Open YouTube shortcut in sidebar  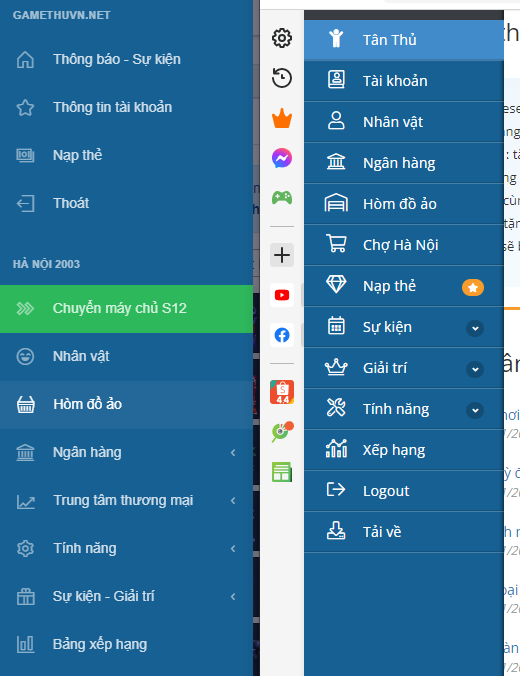(x=282, y=295)
